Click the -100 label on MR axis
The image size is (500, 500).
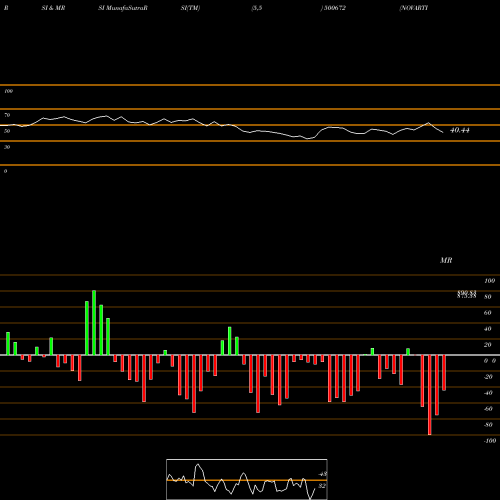click(490, 441)
